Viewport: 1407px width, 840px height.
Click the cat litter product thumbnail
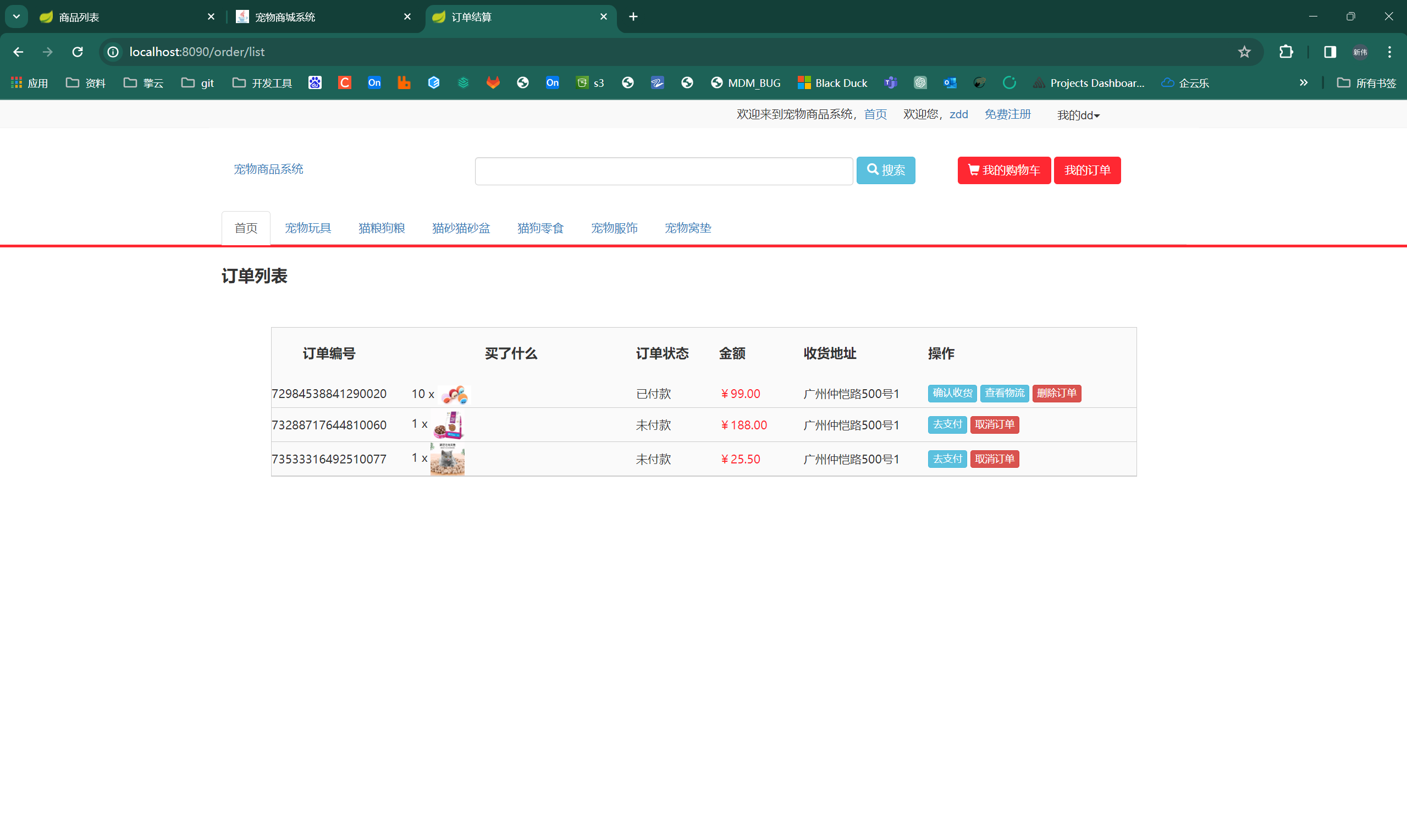pos(447,459)
